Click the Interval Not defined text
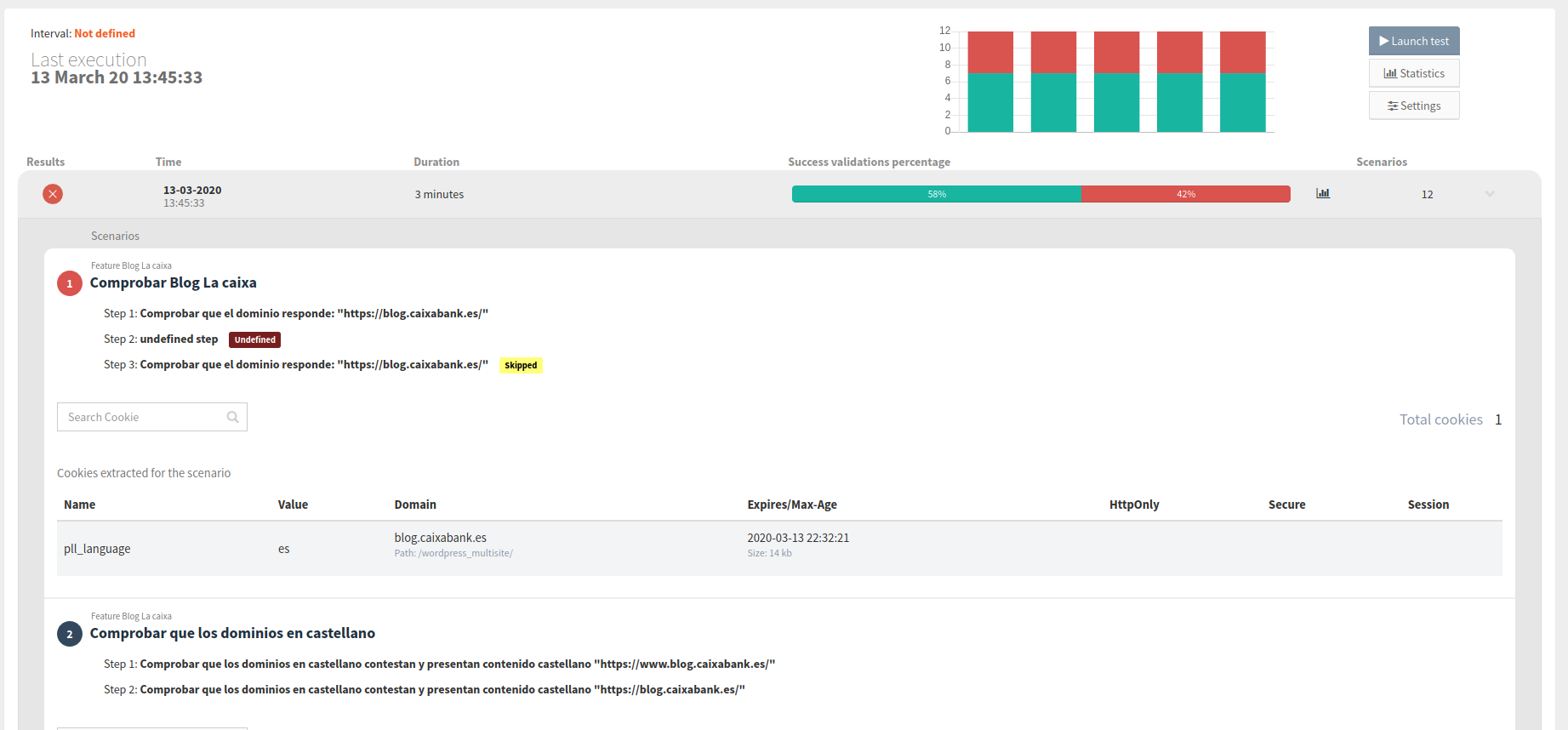The width and height of the screenshot is (1568, 730). 83,33
